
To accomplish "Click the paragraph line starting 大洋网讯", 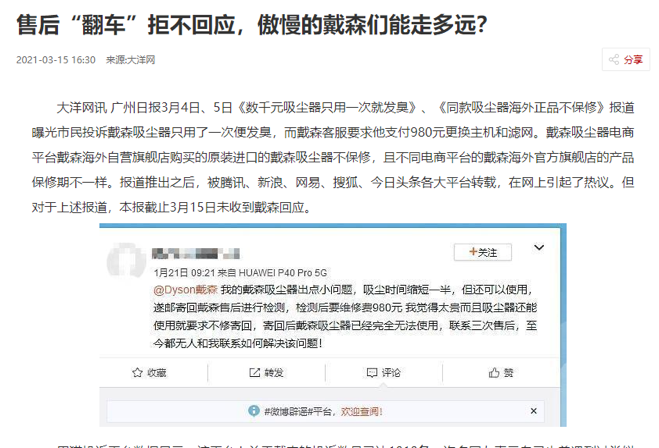I will click(345, 108).
